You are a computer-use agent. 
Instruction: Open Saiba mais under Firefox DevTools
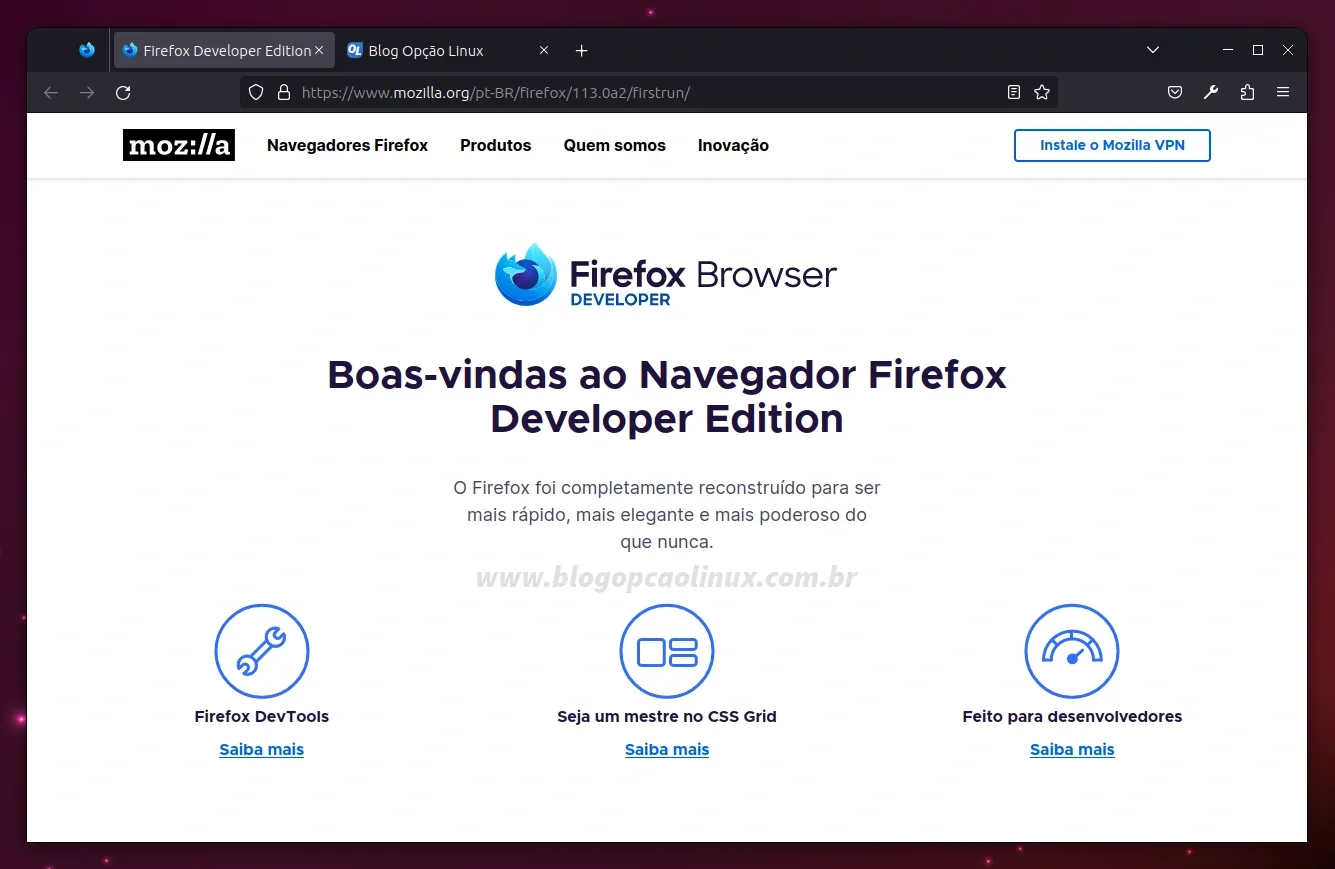[262, 749]
